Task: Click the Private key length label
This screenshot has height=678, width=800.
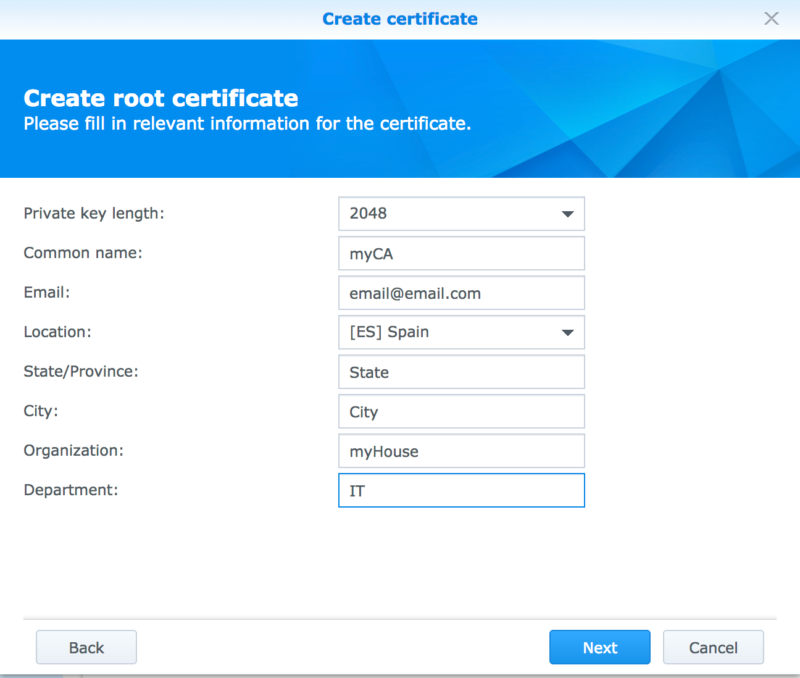Action: point(94,213)
